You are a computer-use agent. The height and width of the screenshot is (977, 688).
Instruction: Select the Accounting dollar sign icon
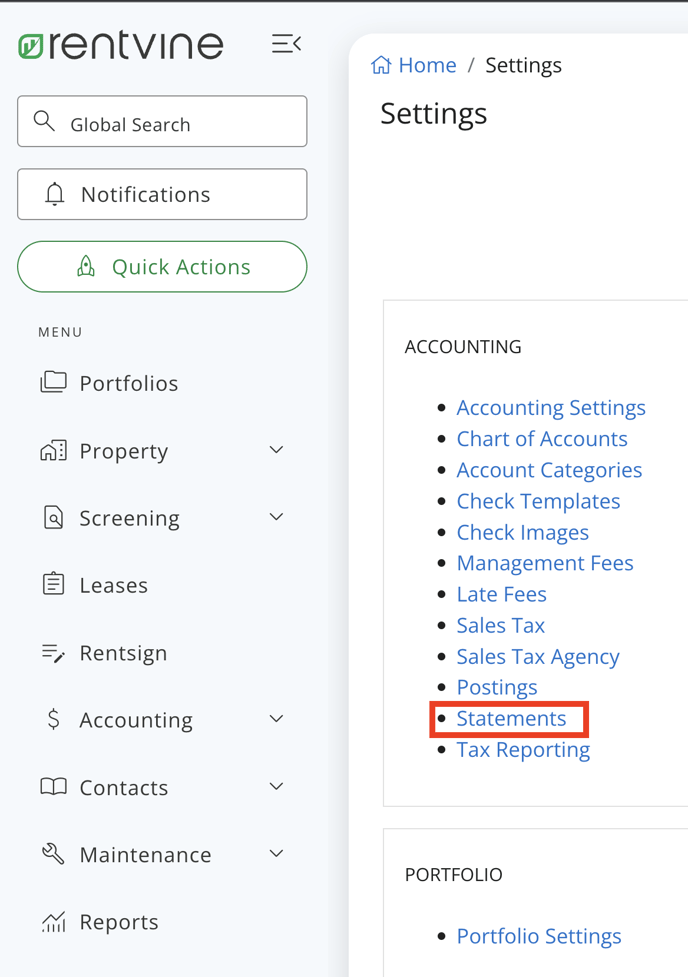pos(52,719)
